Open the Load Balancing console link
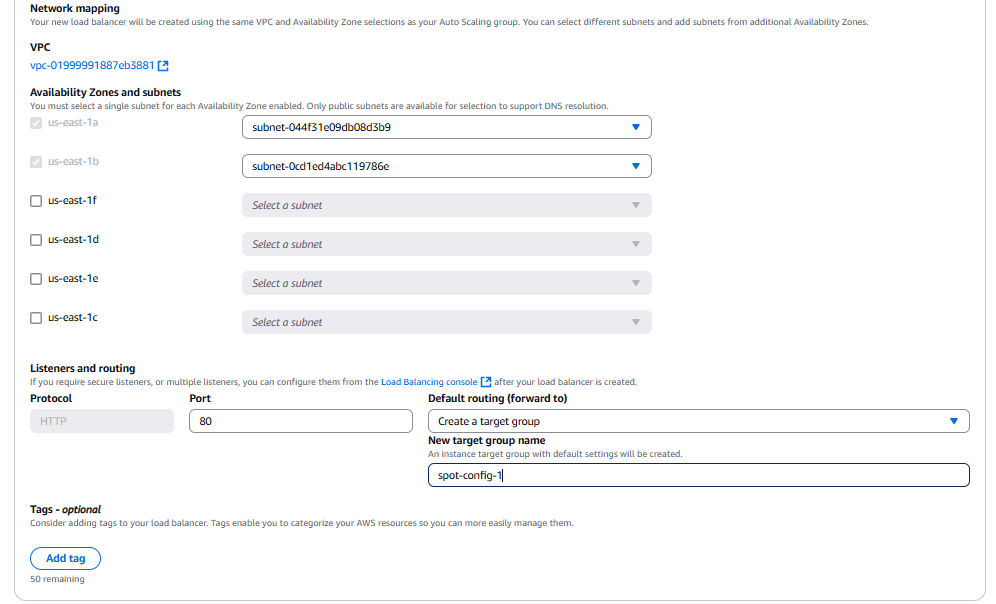 (429, 382)
